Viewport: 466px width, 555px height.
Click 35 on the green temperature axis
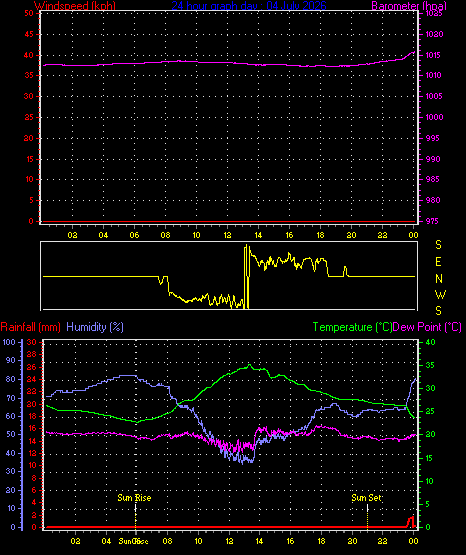click(x=430, y=365)
